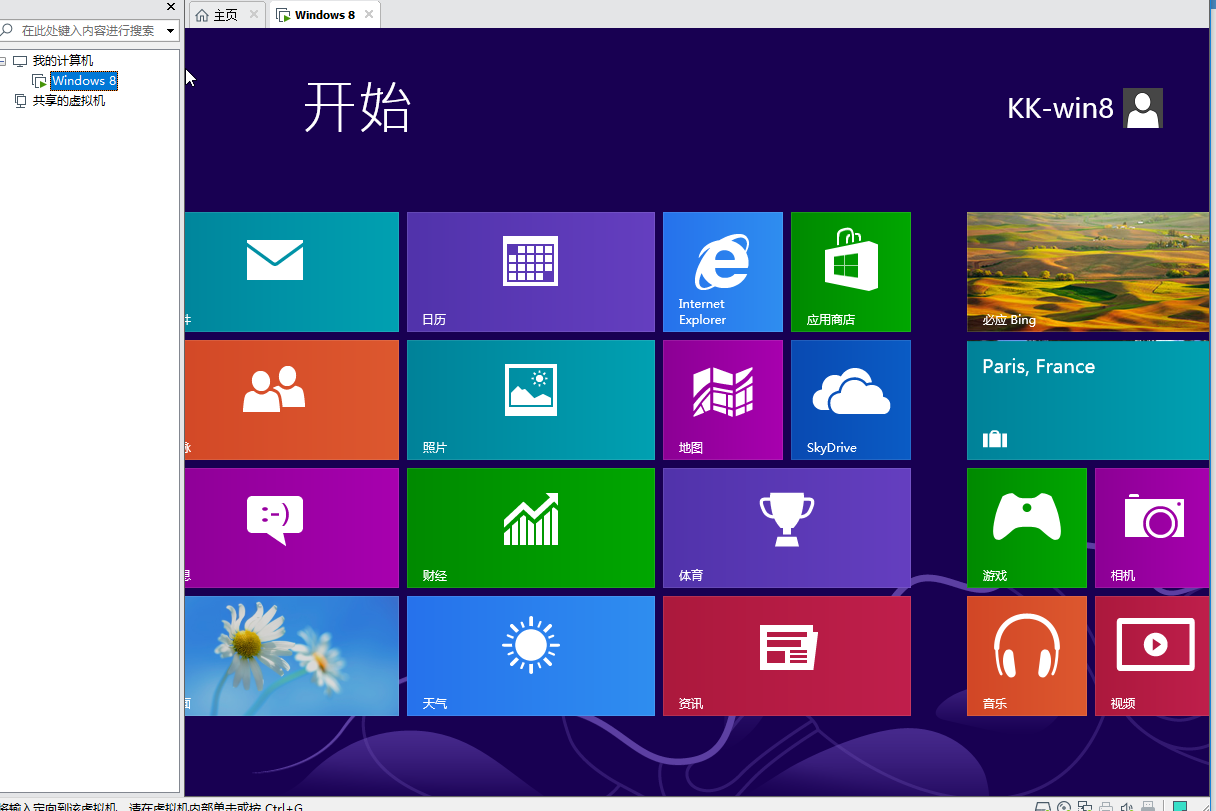Click the library search input field
This screenshot has width=1216, height=811.
88,31
